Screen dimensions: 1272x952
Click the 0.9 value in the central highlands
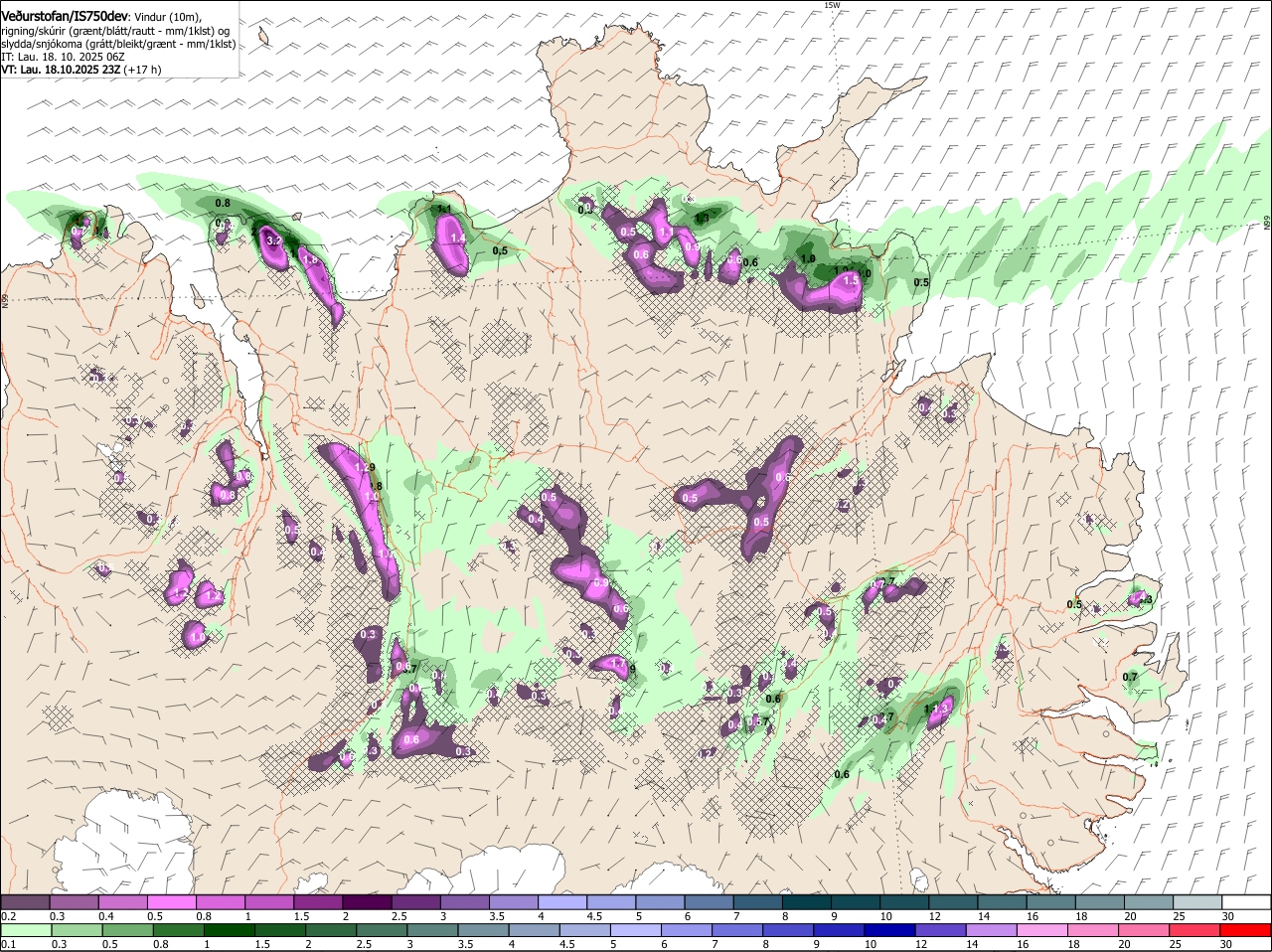click(x=600, y=583)
